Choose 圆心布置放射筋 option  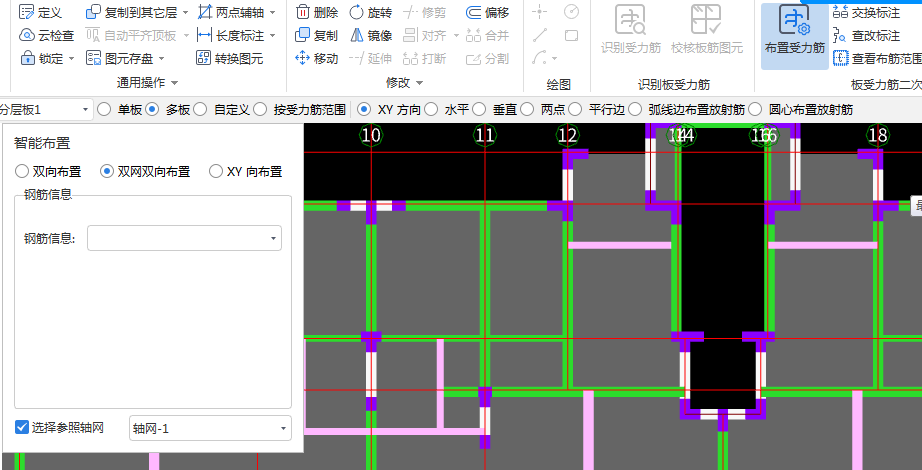click(756, 109)
